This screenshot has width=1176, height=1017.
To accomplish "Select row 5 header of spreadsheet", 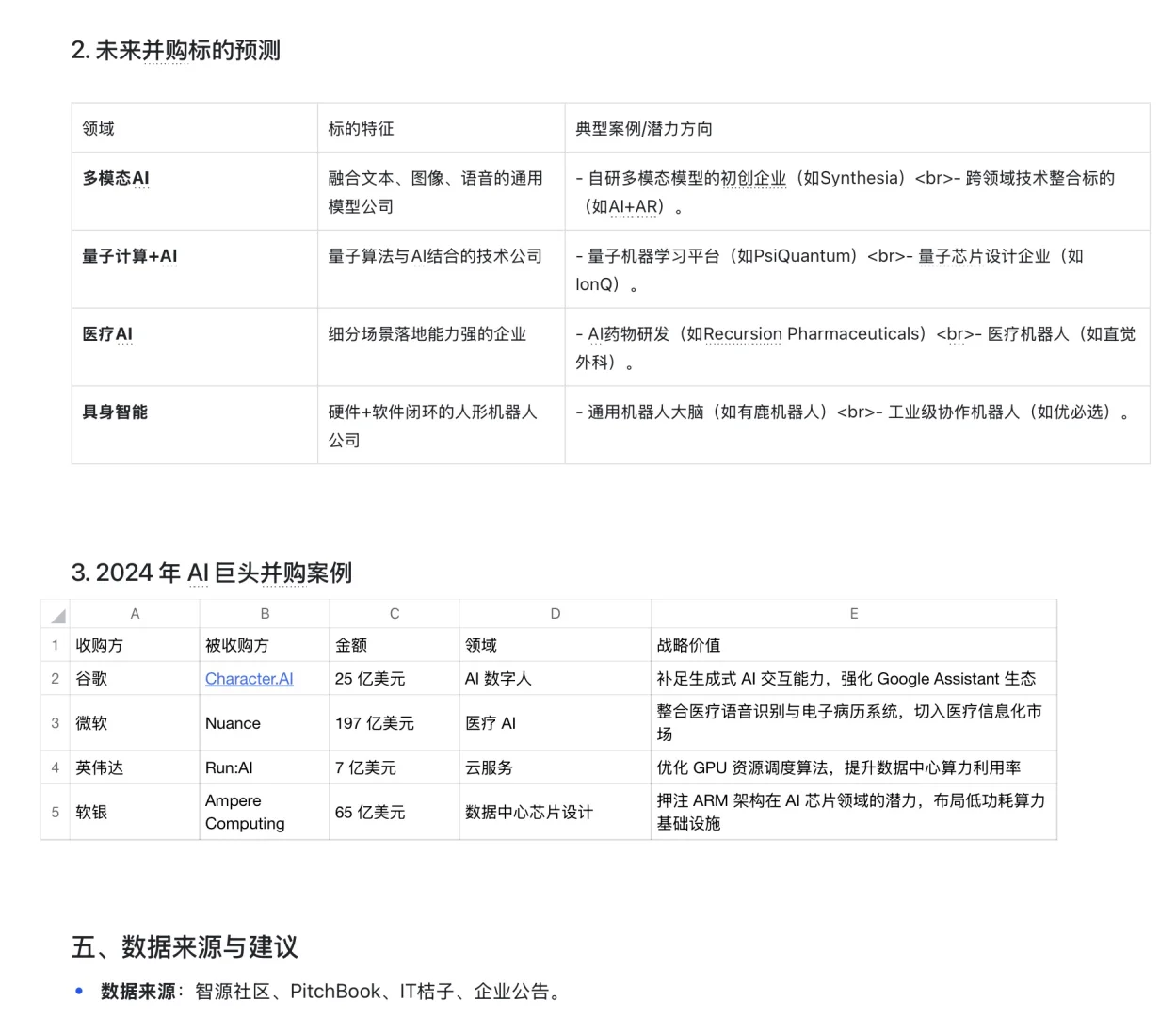I will (56, 812).
